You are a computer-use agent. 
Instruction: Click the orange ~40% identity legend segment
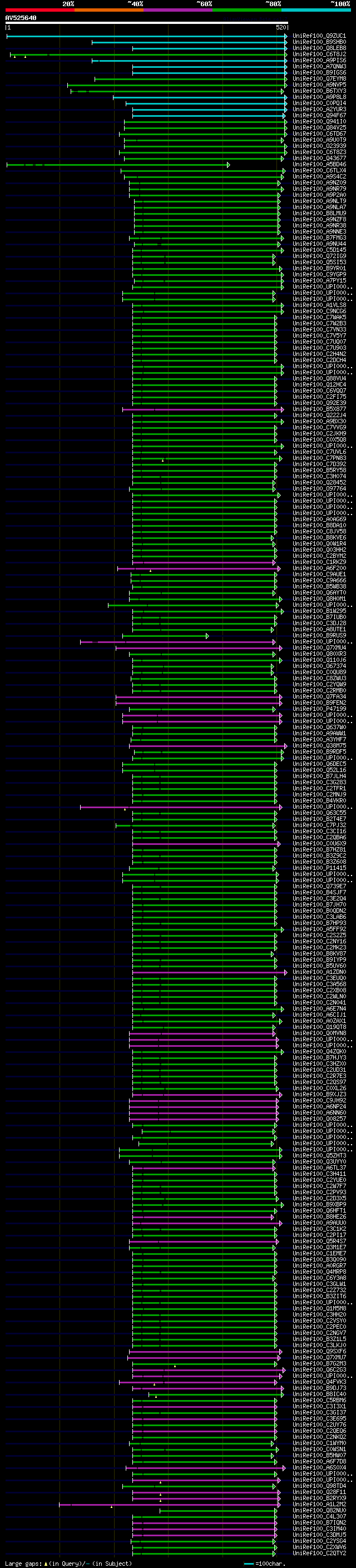(109, 10)
